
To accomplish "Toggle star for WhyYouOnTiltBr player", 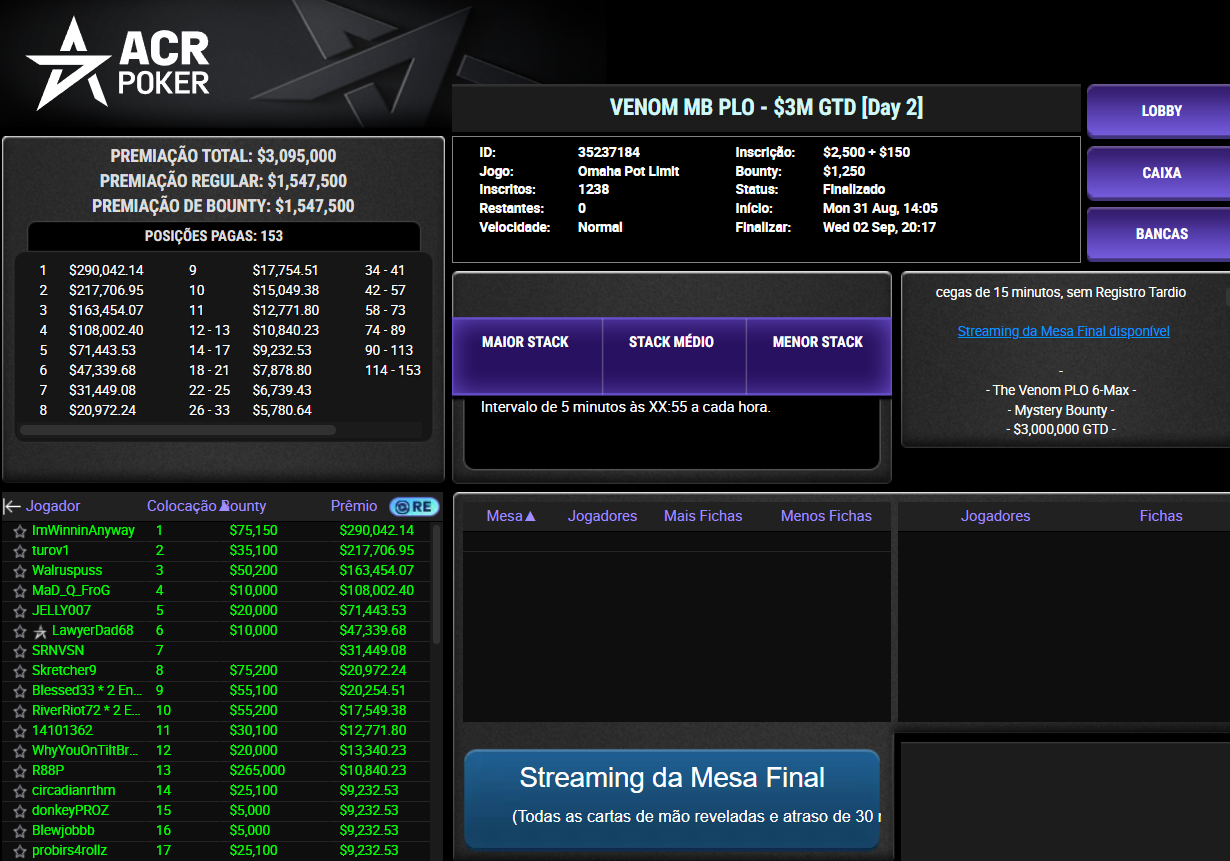I will click(x=19, y=751).
